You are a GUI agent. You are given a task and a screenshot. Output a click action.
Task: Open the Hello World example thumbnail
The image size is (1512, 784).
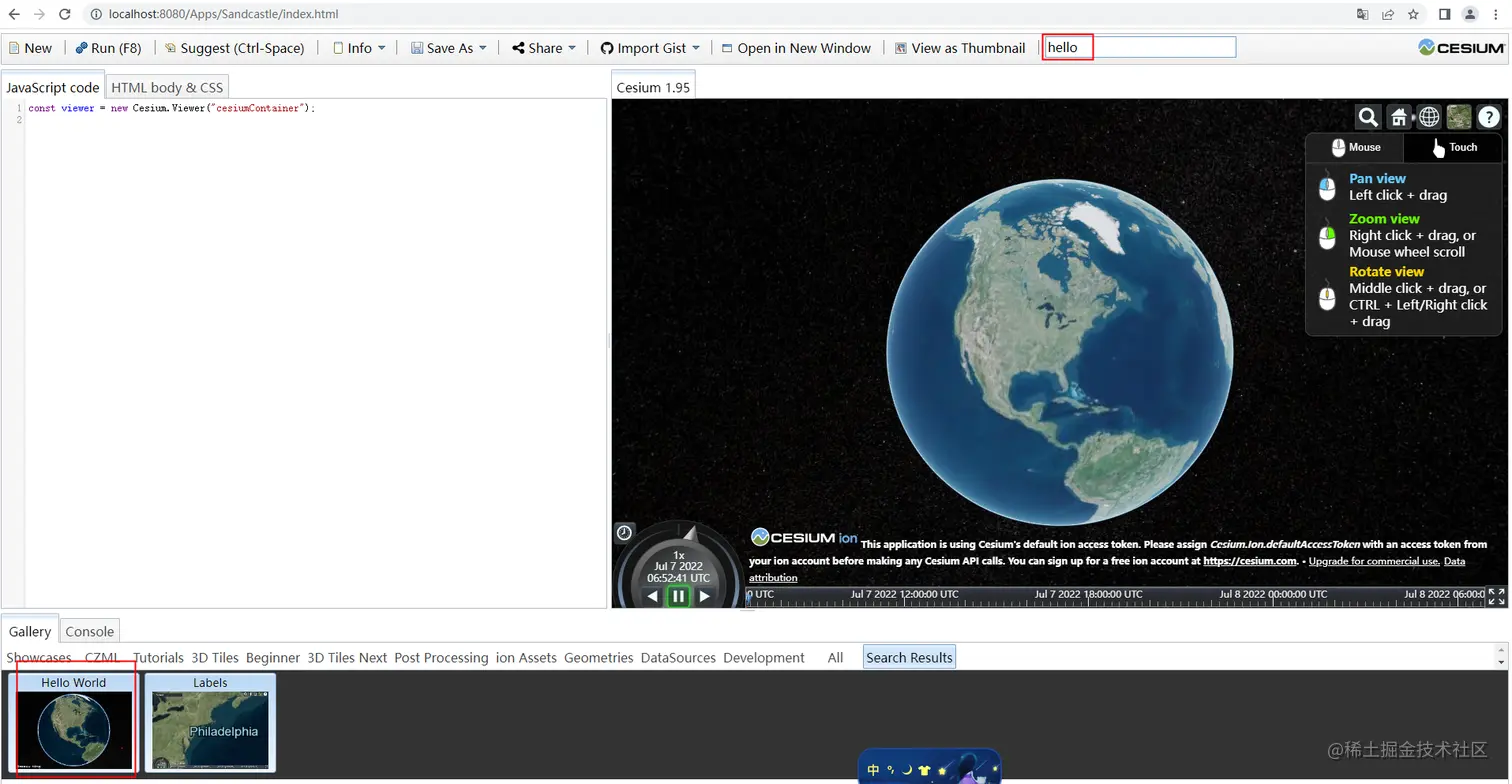(x=74, y=722)
